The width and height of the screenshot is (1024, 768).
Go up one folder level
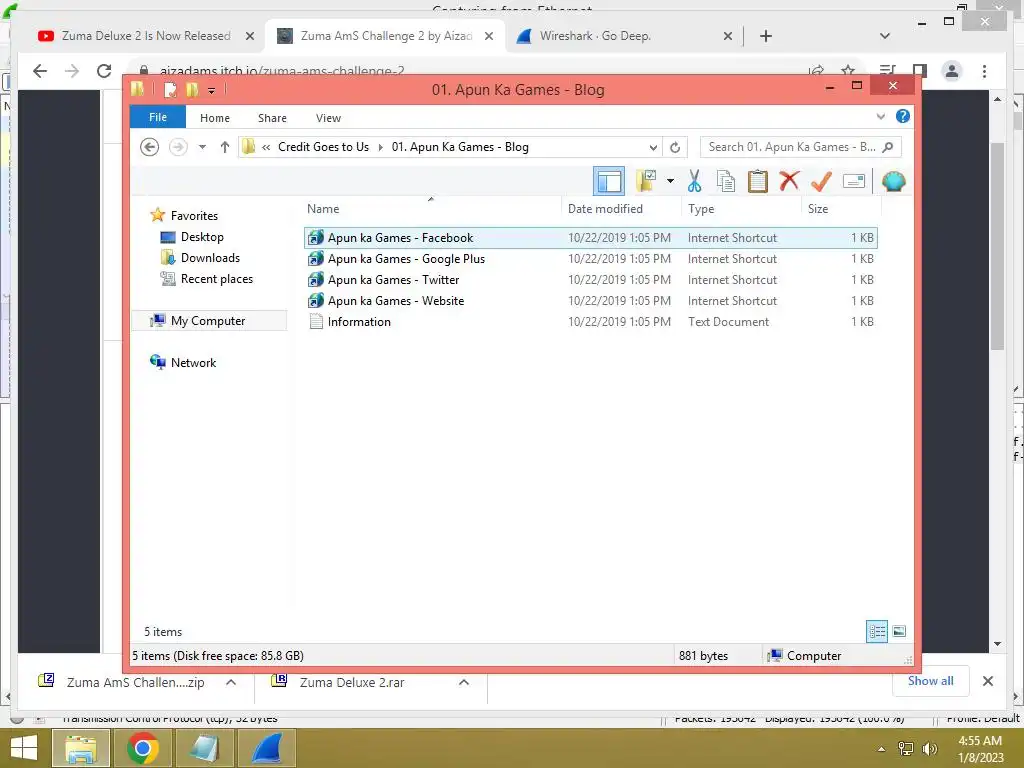coord(225,147)
